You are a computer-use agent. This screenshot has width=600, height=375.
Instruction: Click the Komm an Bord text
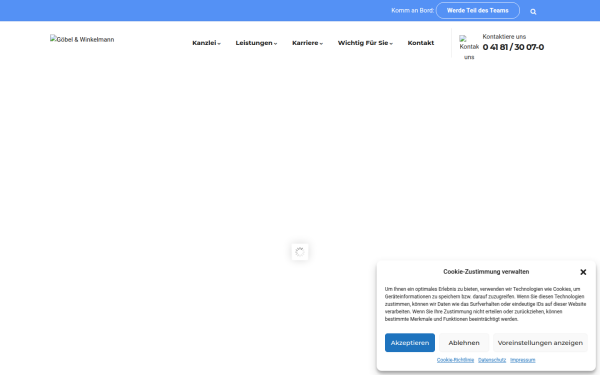coord(412,10)
